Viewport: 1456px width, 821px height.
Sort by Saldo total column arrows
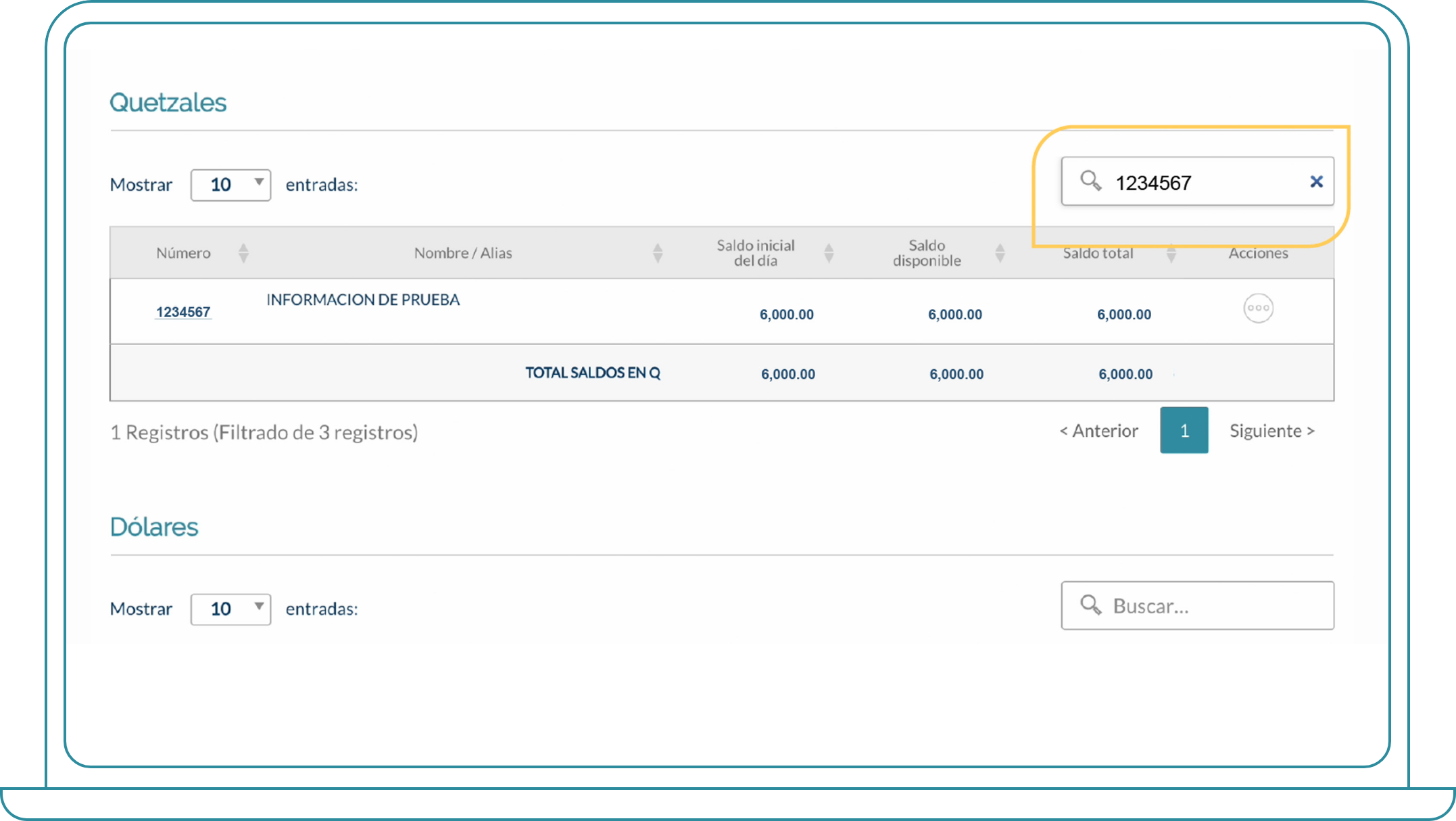pyautogui.click(x=1171, y=253)
